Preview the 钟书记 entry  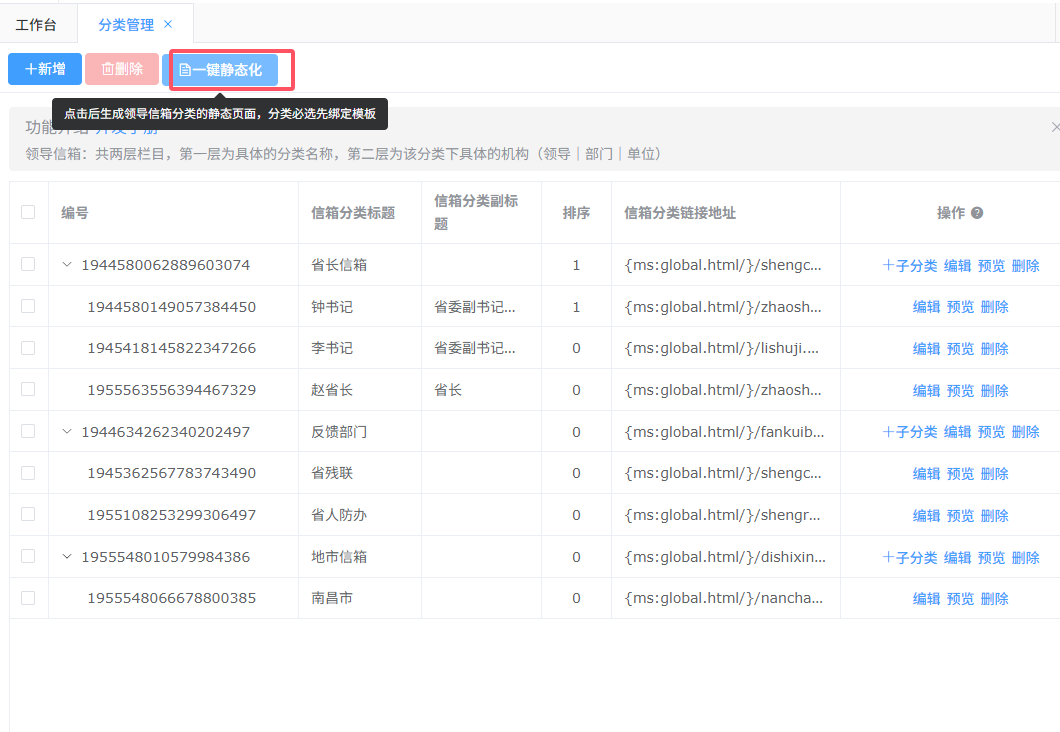[x=960, y=307]
